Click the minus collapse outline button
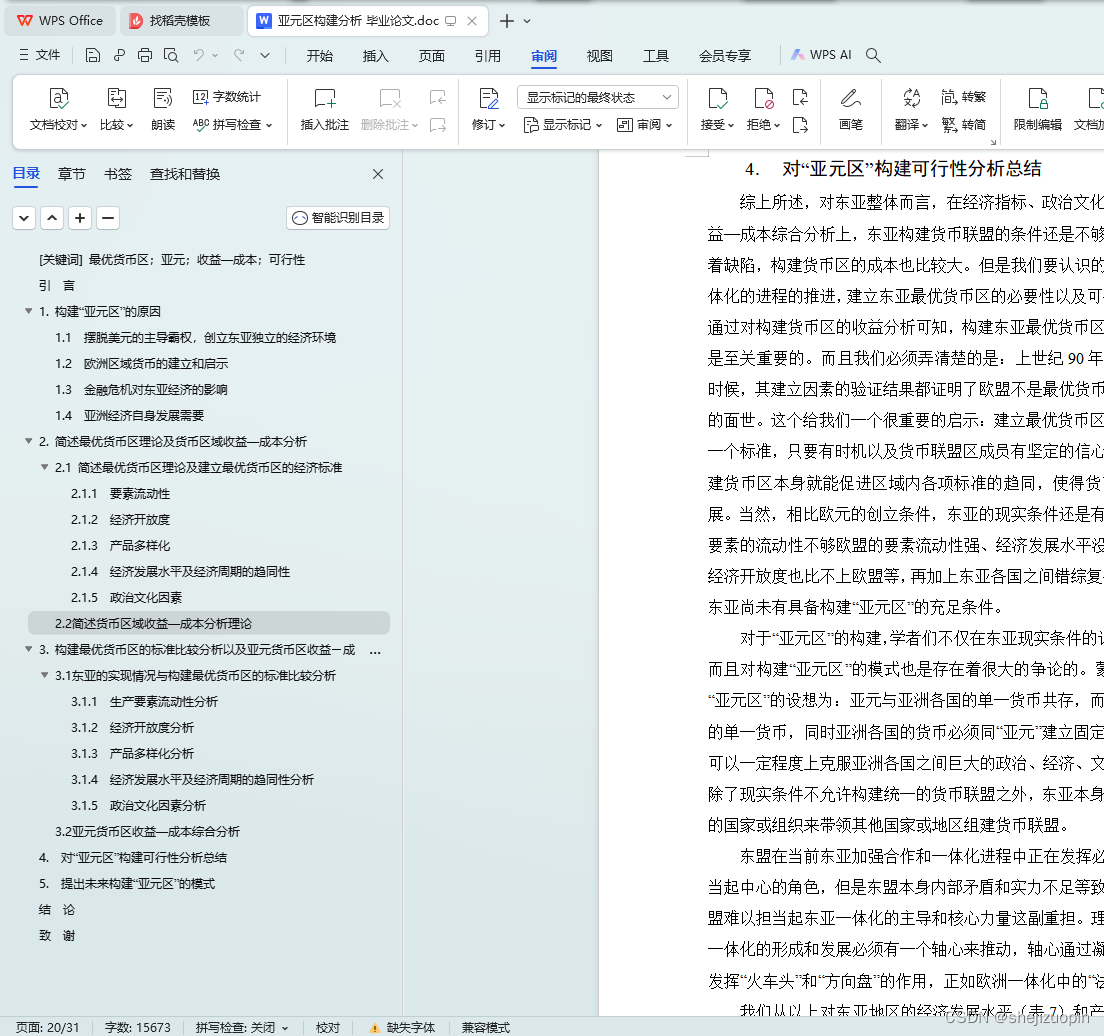Screen dimensions: 1104x1036 tap(108, 218)
